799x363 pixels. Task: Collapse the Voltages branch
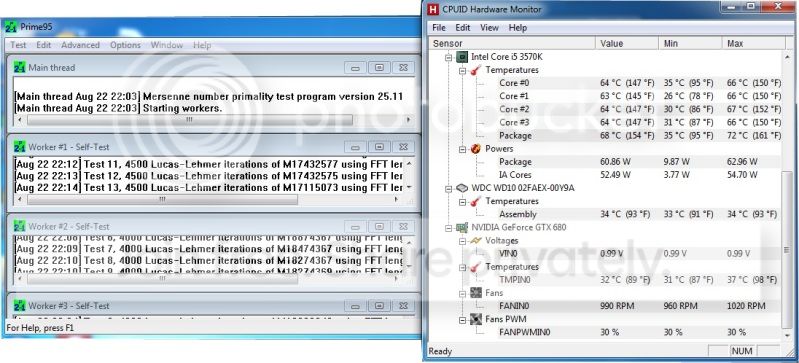463,241
